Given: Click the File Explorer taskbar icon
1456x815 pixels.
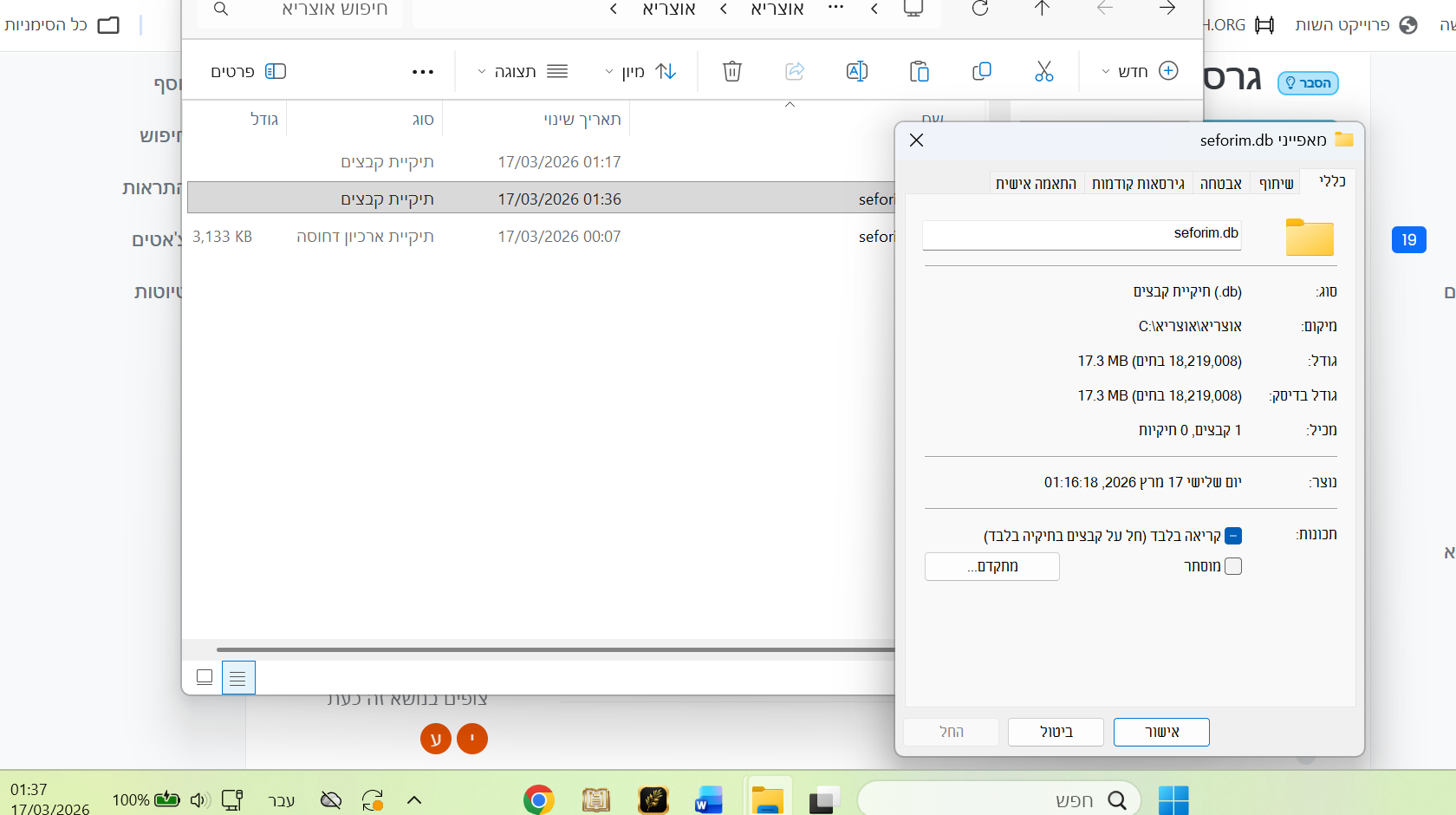Looking at the screenshot, I should [x=768, y=800].
